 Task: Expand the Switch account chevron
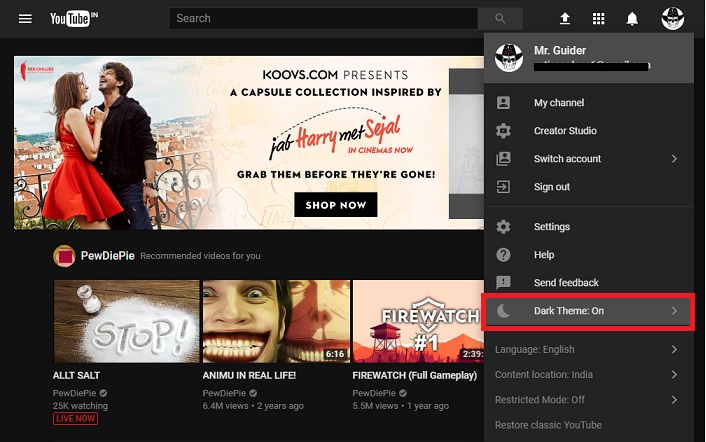coord(674,158)
